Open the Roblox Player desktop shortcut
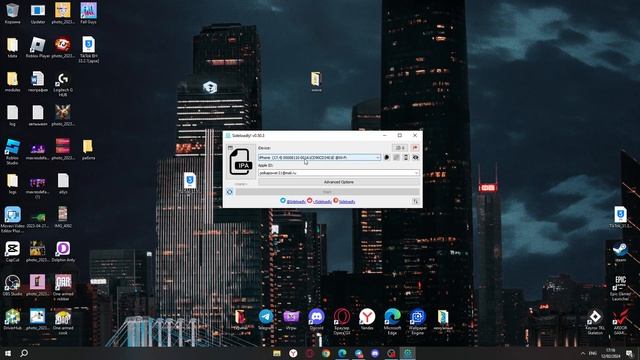 (38, 47)
